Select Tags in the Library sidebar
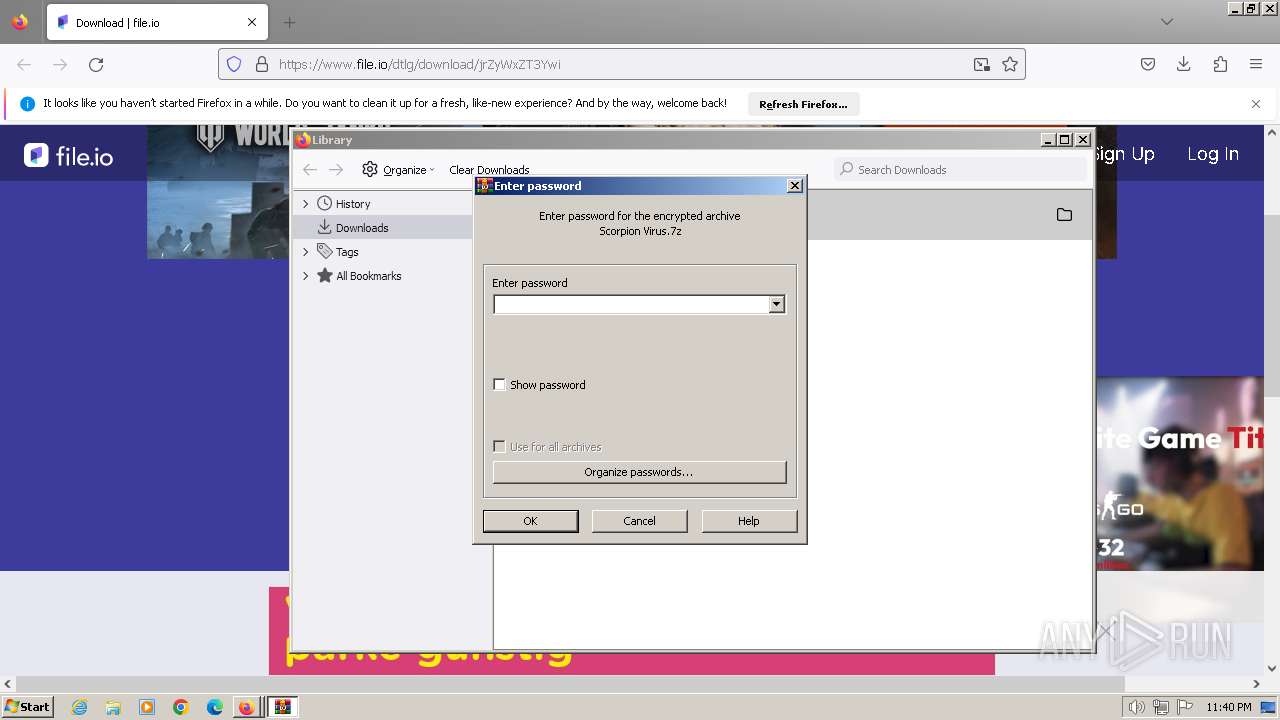Image resolution: width=1280 pixels, height=720 pixels. tap(347, 252)
